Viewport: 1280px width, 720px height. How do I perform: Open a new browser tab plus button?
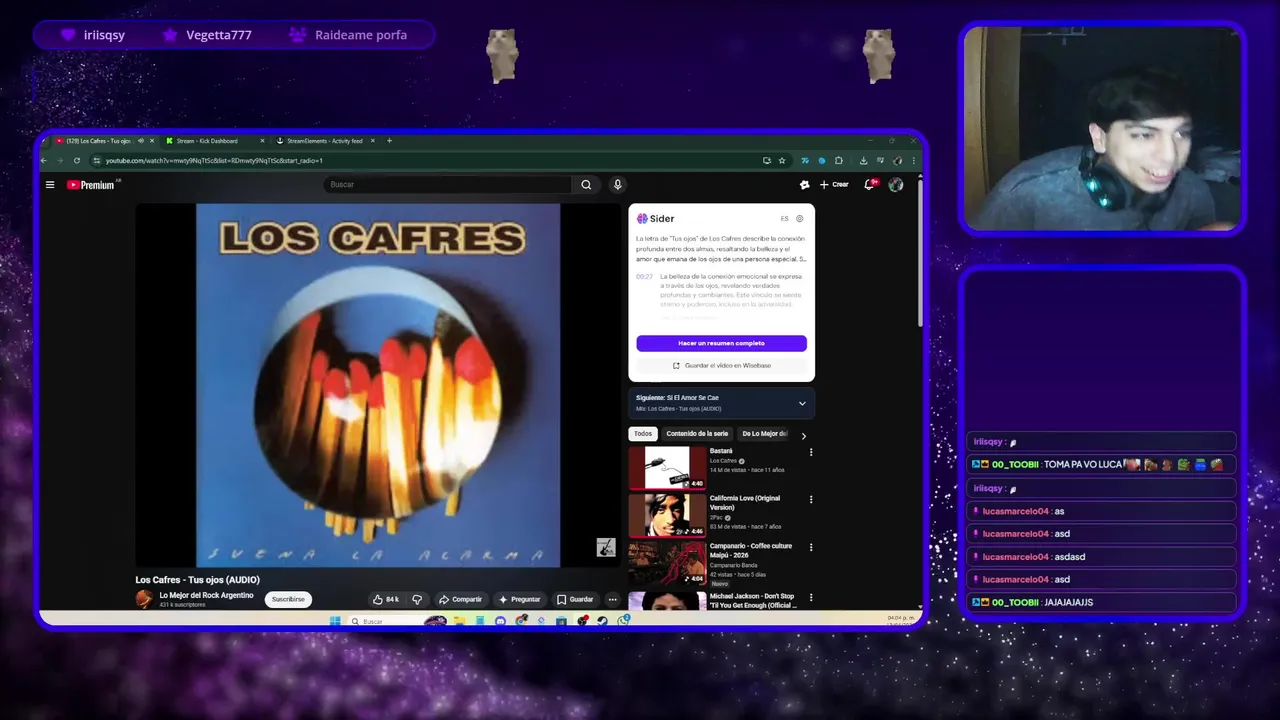[x=389, y=141]
